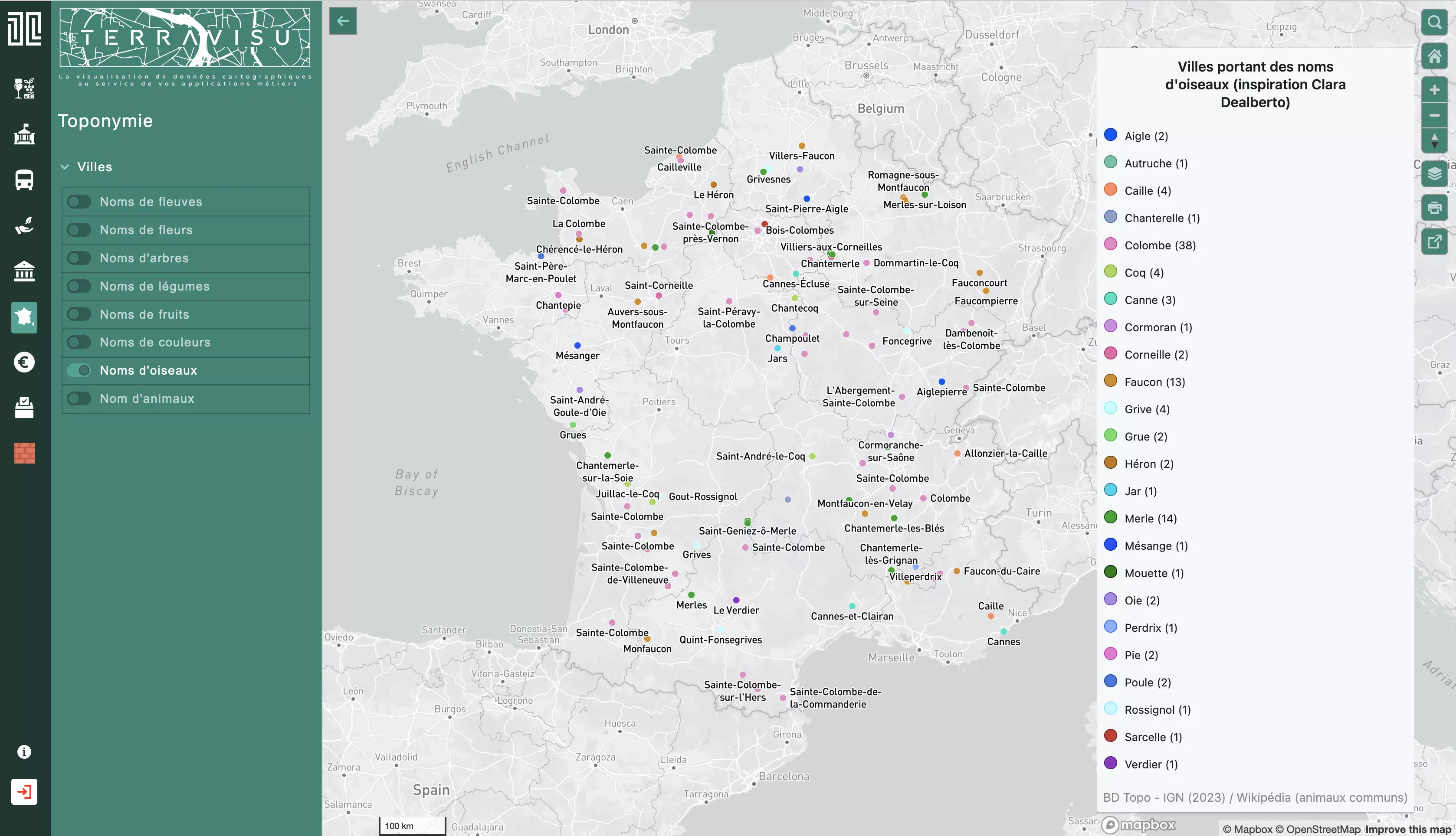Open the columned institution building icon
1456x836 pixels.
(x=24, y=271)
